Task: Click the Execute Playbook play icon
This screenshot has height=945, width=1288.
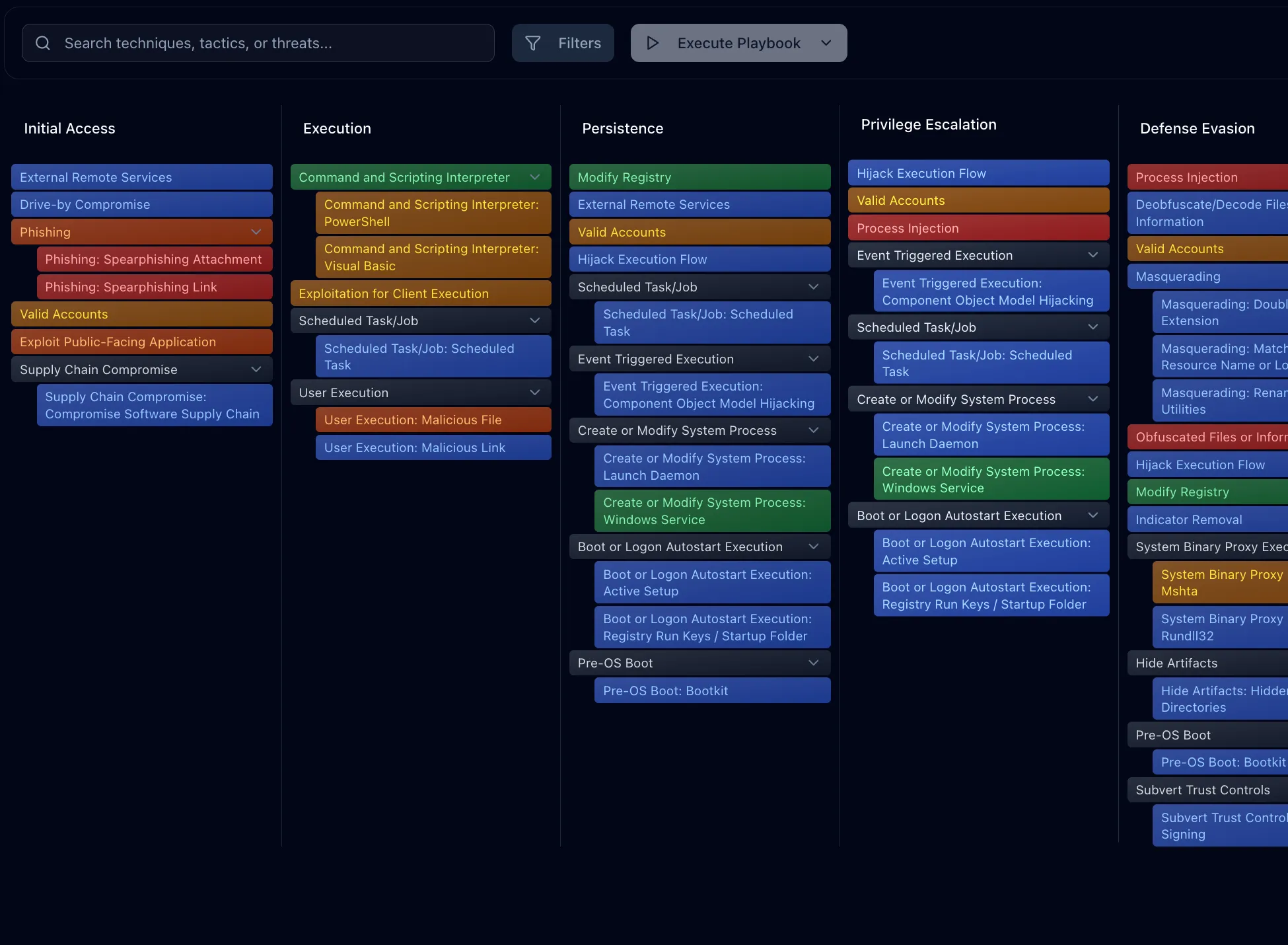Action: 653,44
